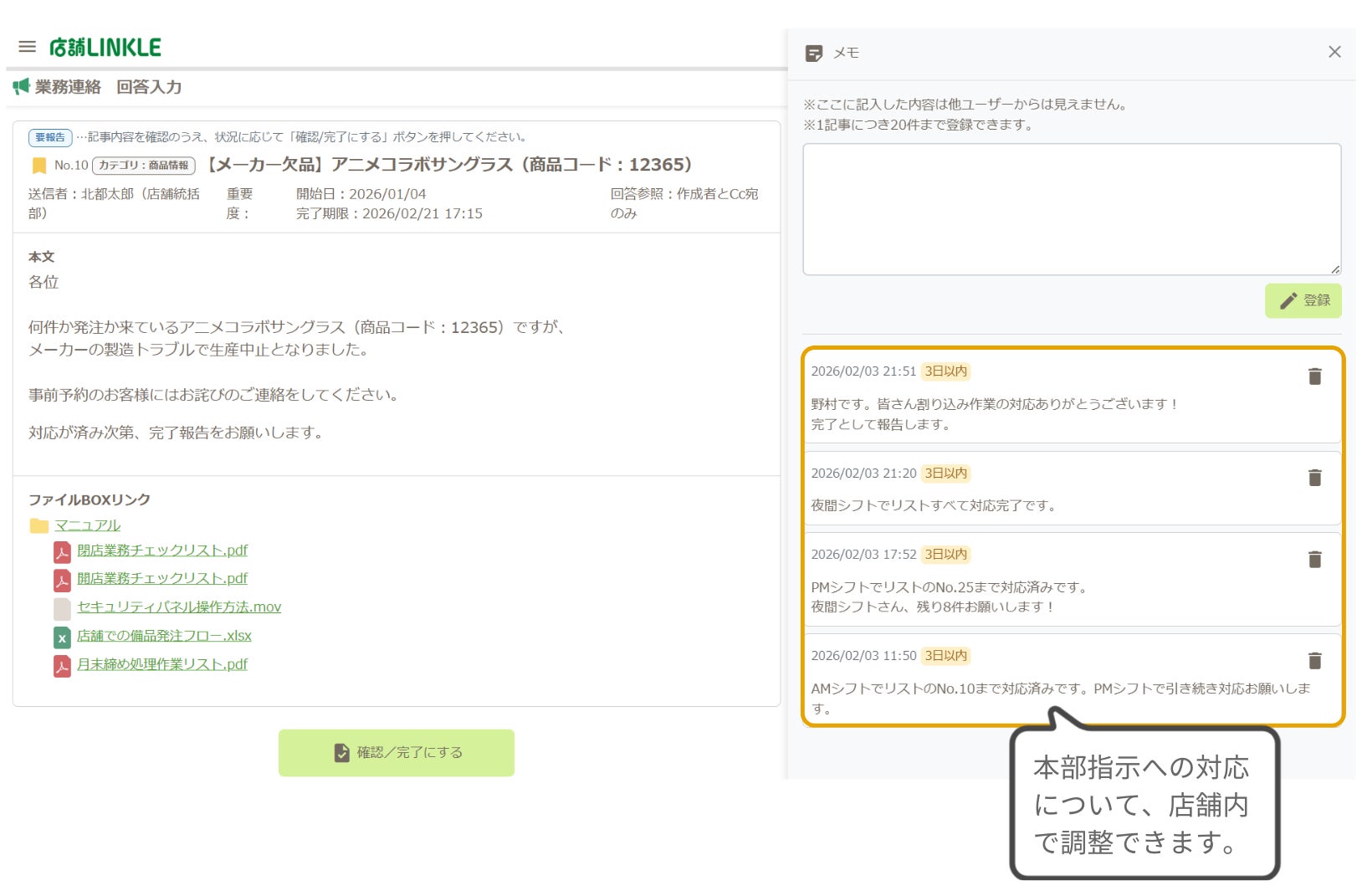This screenshot has width=1362, height=896.
Task: Click the 確認／完了にする button
Action: 397,753
